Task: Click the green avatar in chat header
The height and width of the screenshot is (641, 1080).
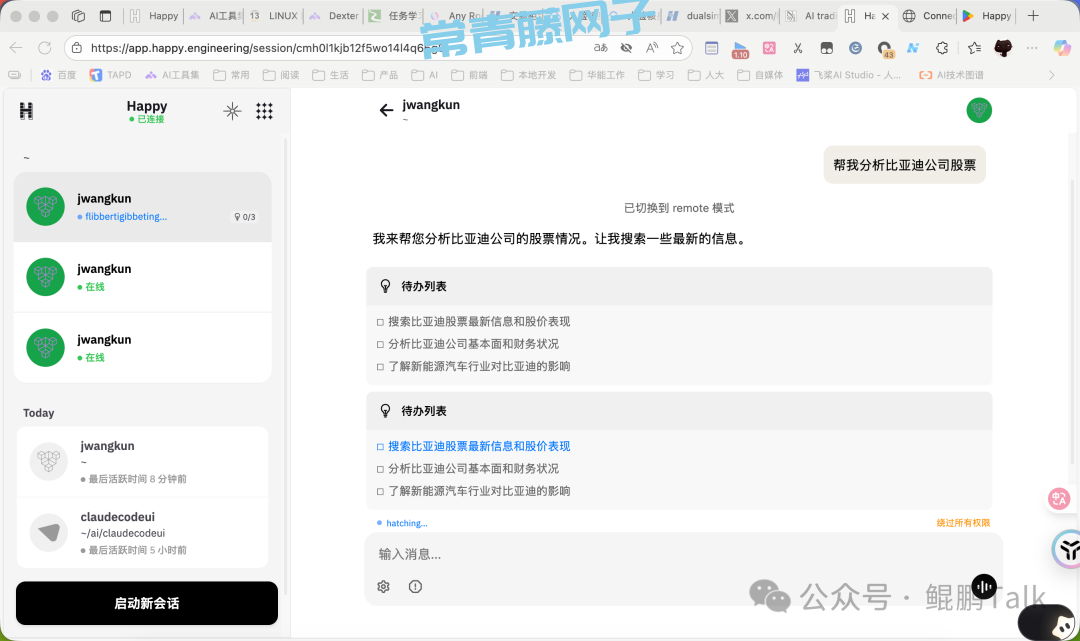Action: pos(978,110)
